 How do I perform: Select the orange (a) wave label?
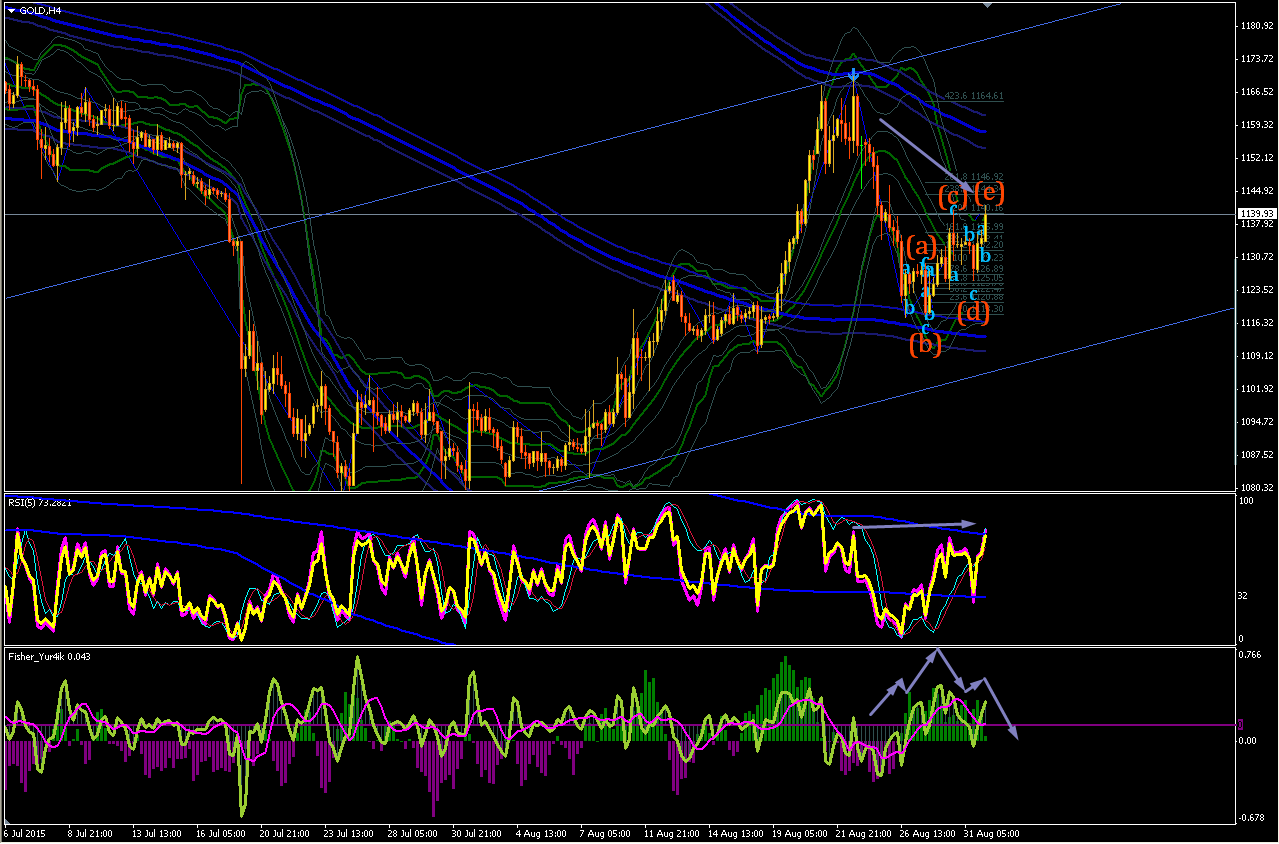click(920, 246)
